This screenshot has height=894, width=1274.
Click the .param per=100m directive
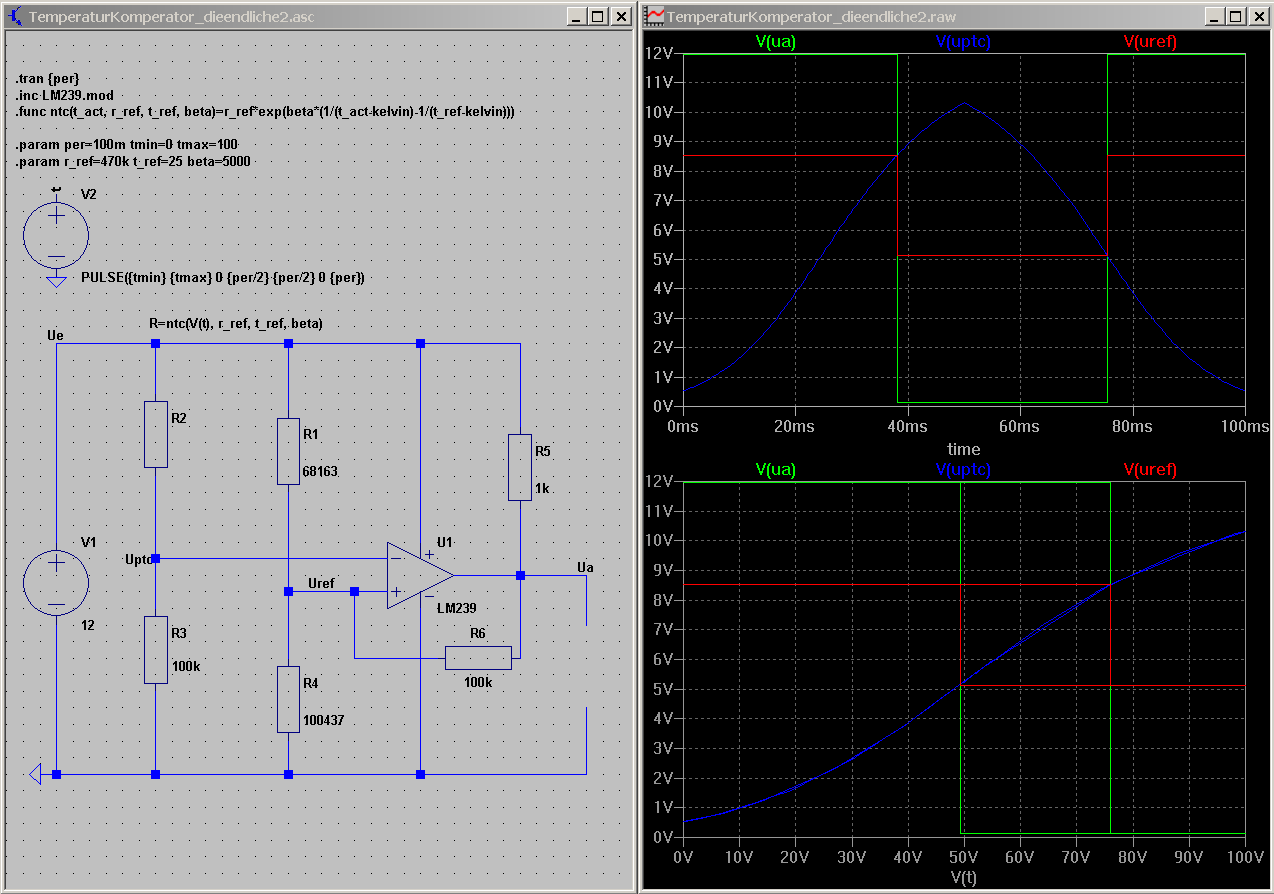(x=127, y=145)
